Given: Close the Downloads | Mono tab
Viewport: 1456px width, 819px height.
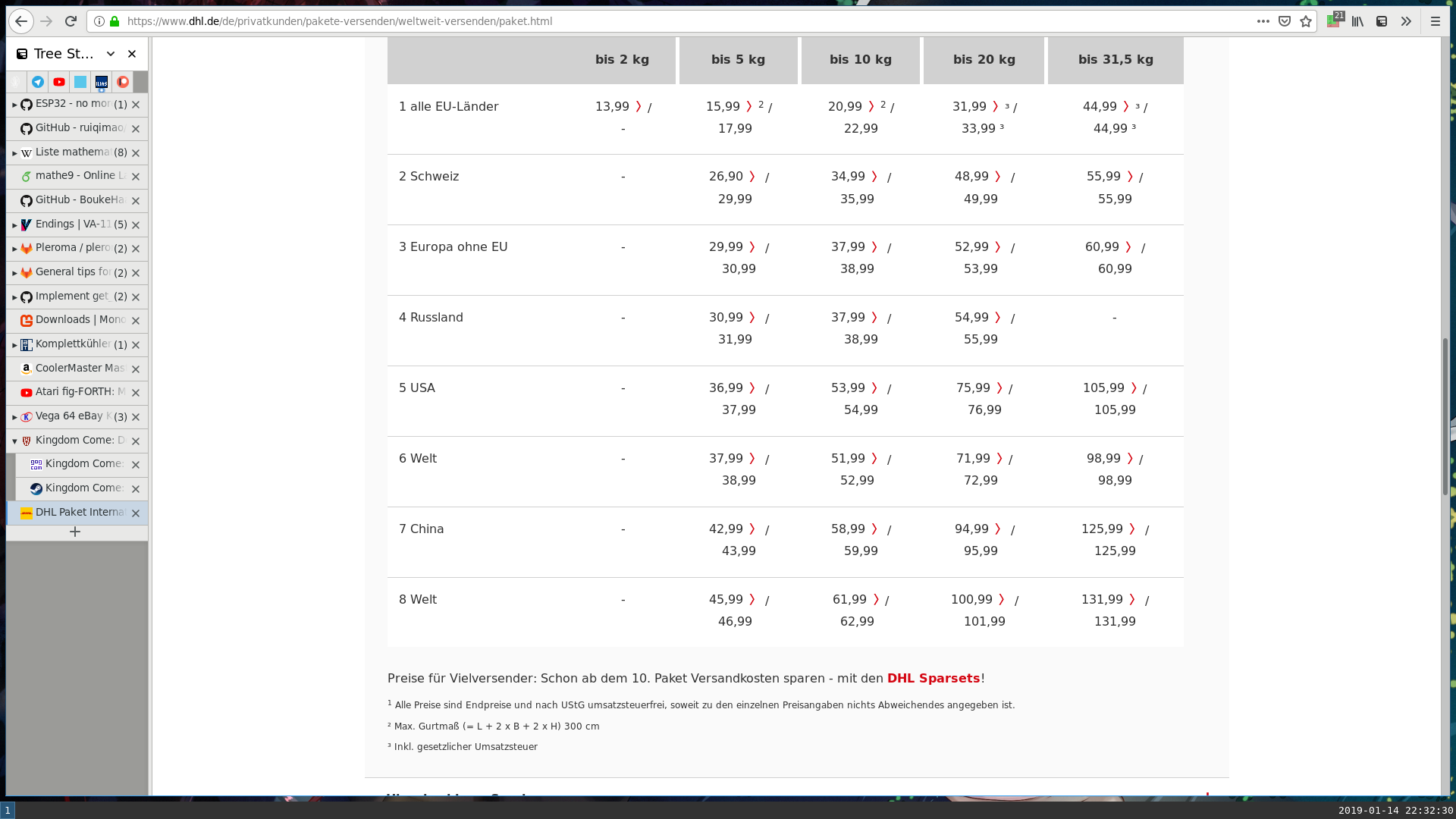Looking at the screenshot, I should point(136,321).
